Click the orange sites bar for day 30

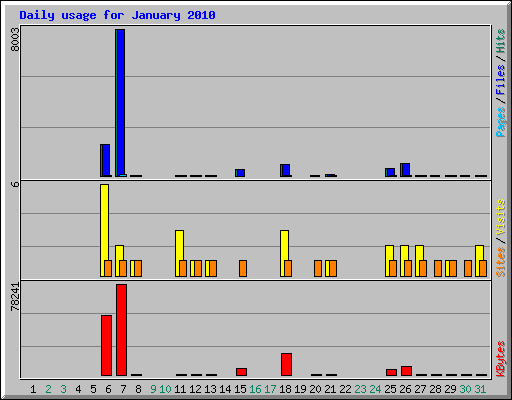[x=468, y=268]
